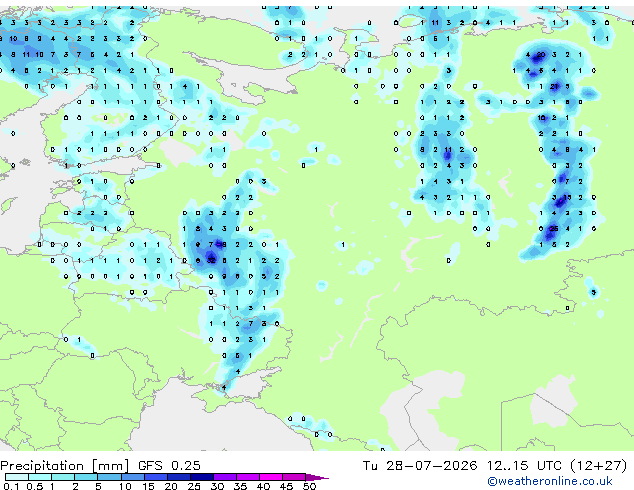Click the '20' precipitation value on the map
Image resolution: width=634 pixels, height=490 pixels.
pos(541,55)
